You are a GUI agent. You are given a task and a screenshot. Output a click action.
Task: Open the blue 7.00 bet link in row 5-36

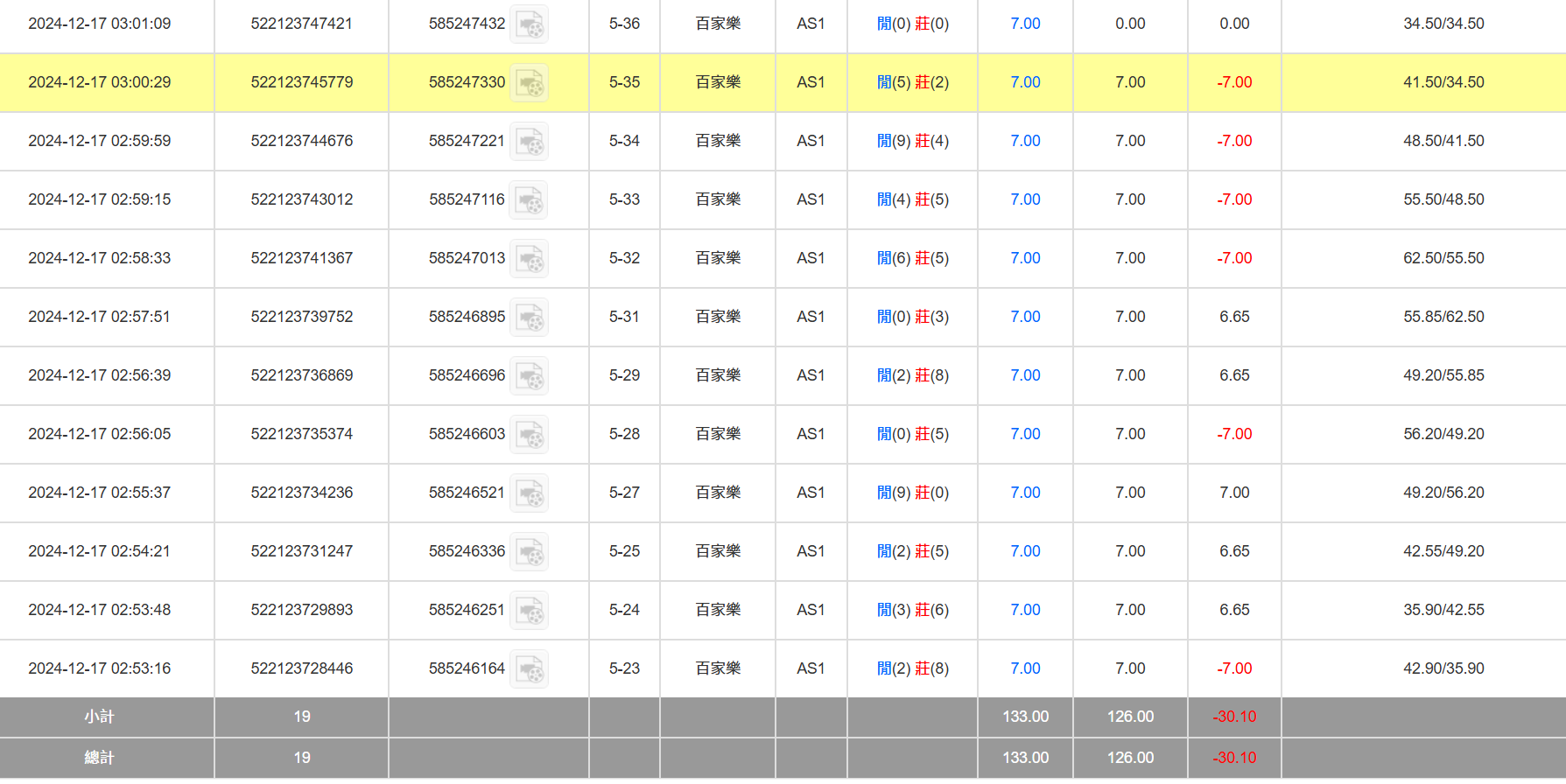(x=1025, y=24)
